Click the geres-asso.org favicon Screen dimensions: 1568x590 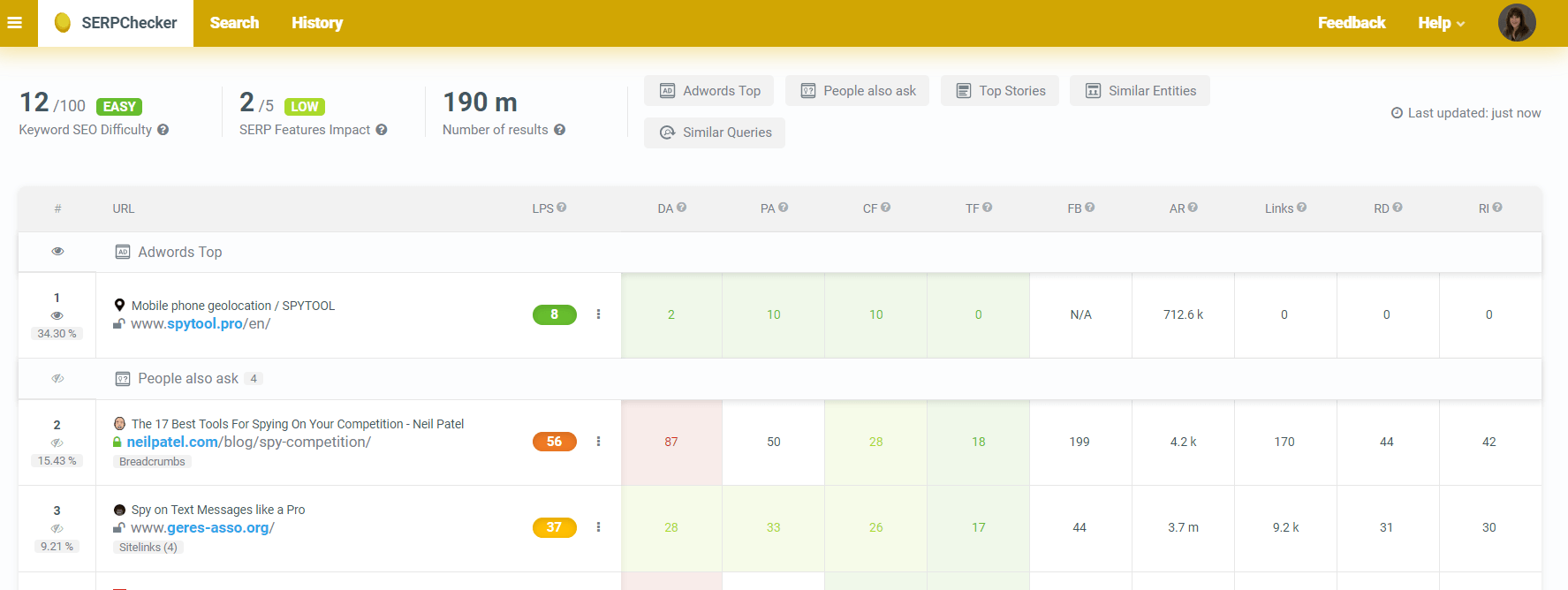119,510
